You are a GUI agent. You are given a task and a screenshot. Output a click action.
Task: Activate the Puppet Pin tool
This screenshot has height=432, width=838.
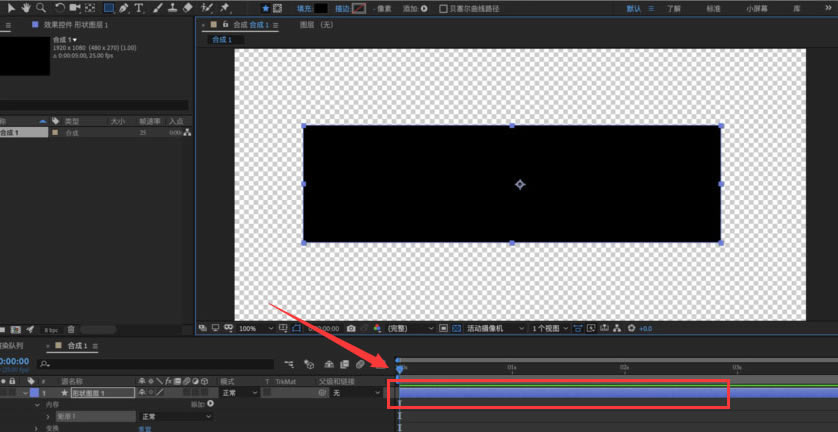pyautogui.click(x=224, y=8)
